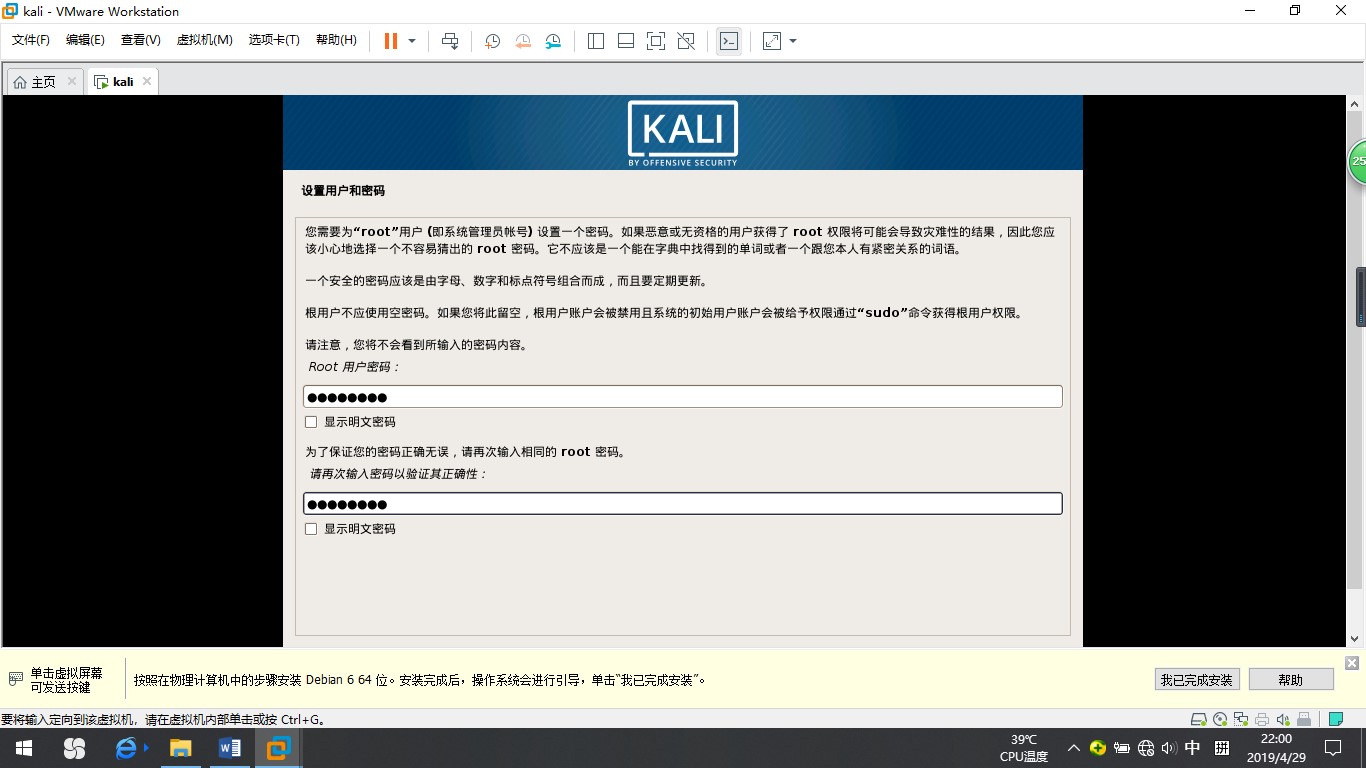Open the 查看(V) menu

pos(140,40)
